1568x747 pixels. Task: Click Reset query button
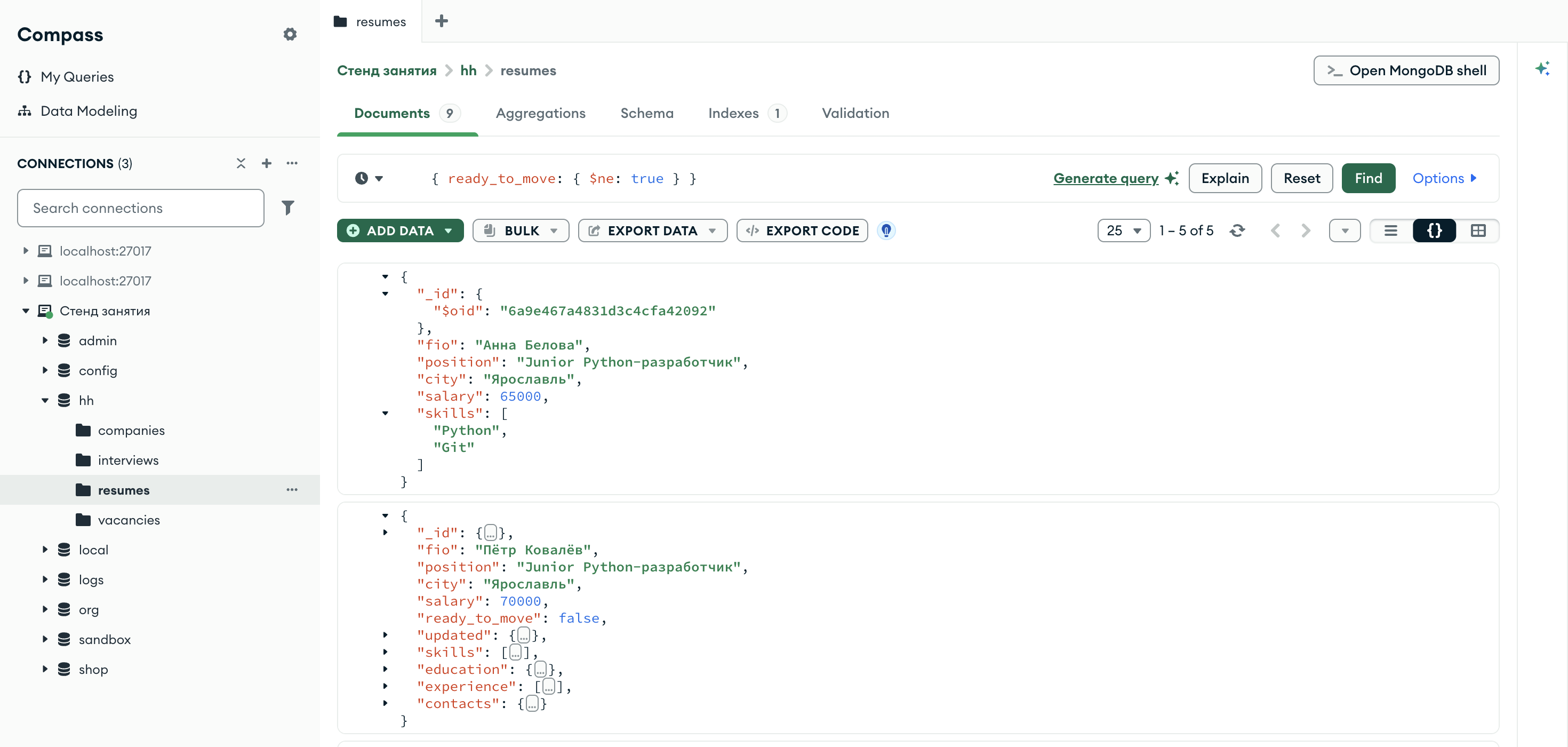click(x=1302, y=178)
